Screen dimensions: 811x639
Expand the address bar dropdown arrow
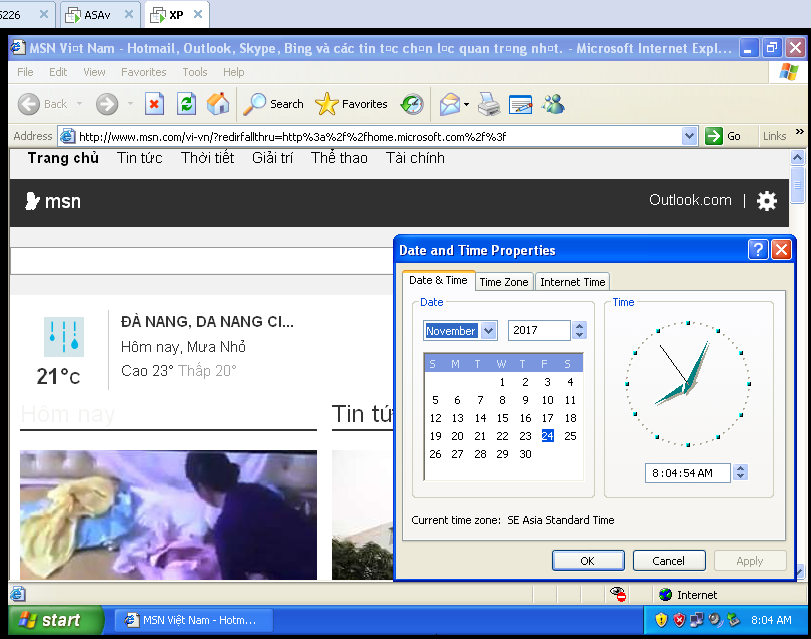pyautogui.click(x=688, y=136)
